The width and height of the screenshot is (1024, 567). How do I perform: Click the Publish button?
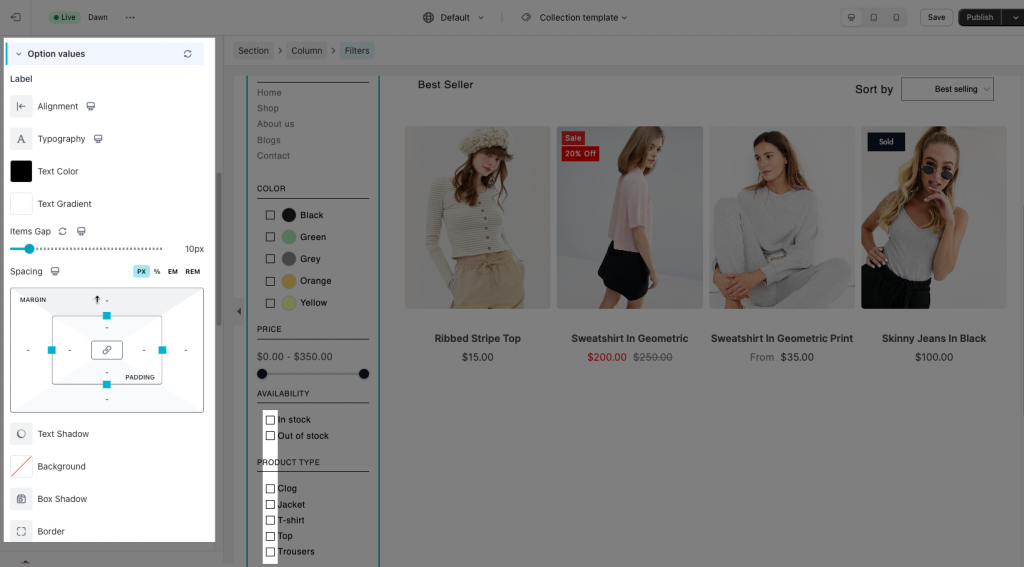tap(980, 18)
